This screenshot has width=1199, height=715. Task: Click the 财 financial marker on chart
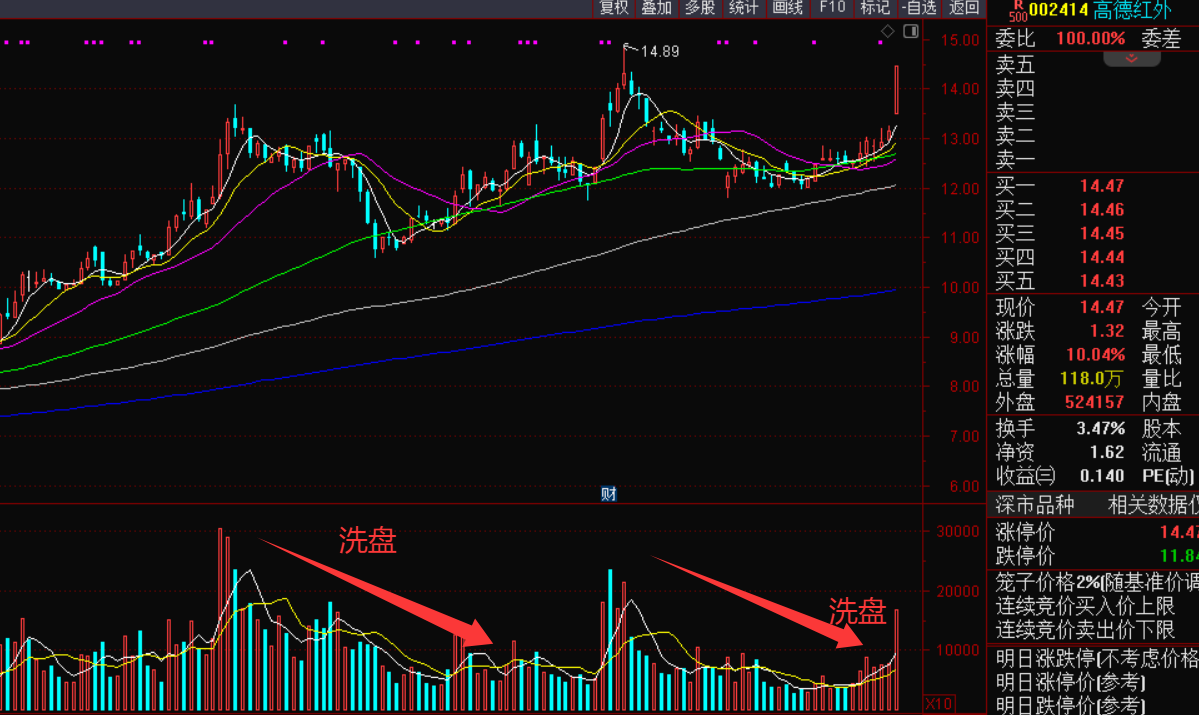(609, 493)
